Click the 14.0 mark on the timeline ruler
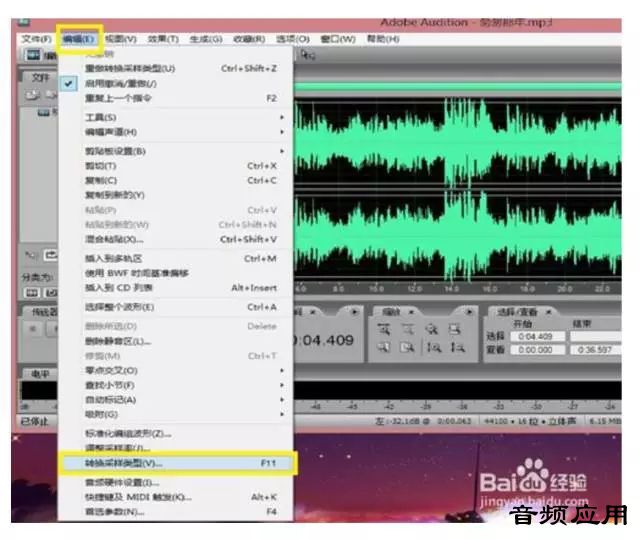 [x=451, y=289]
